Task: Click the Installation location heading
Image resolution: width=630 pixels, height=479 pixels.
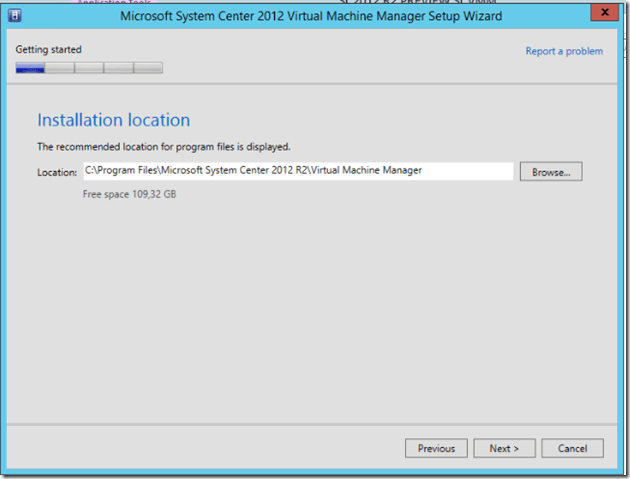Action: click(x=113, y=120)
